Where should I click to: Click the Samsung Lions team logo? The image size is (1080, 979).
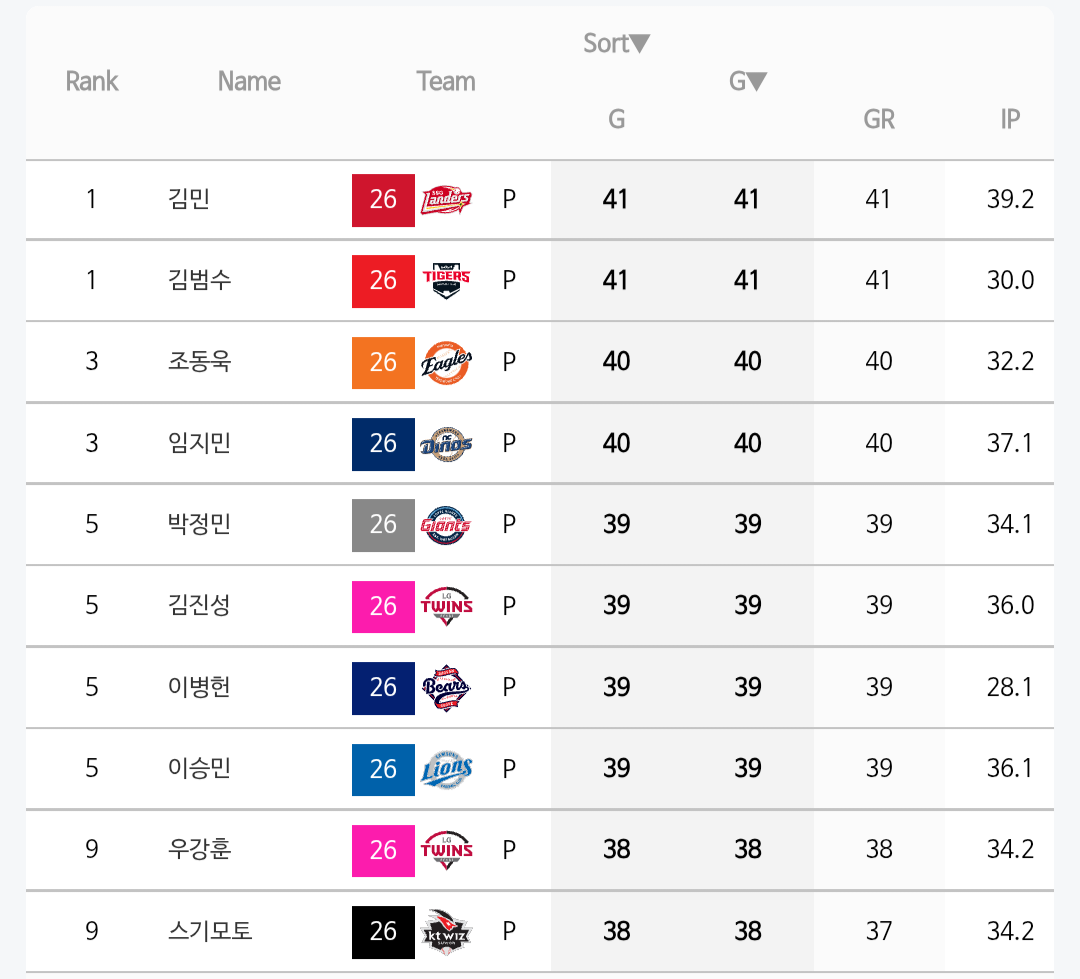click(446, 769)
